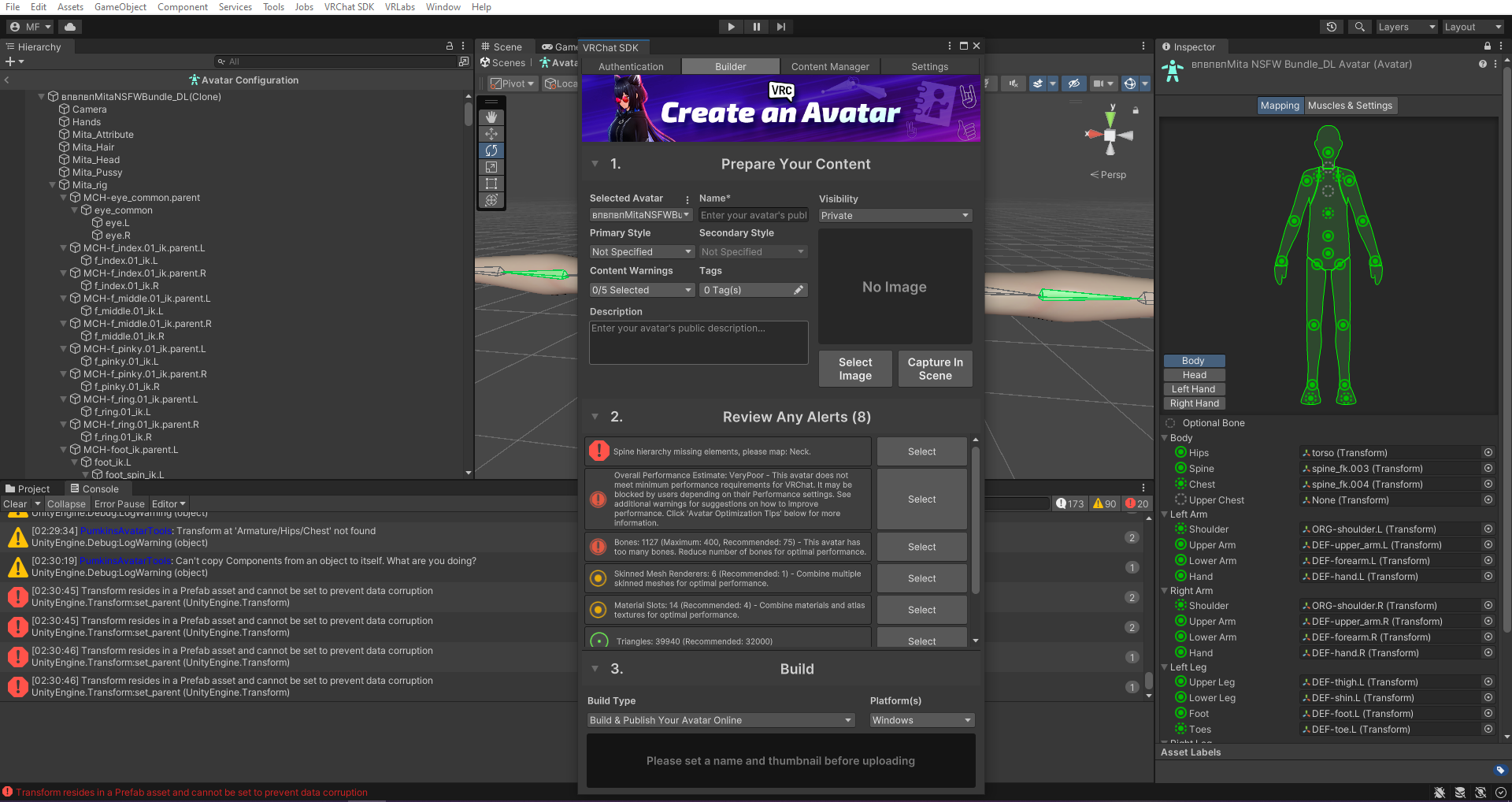Viewport: 1512px width, 802px height.
Task: Open the GameObject menu
Action: [120, 7]
